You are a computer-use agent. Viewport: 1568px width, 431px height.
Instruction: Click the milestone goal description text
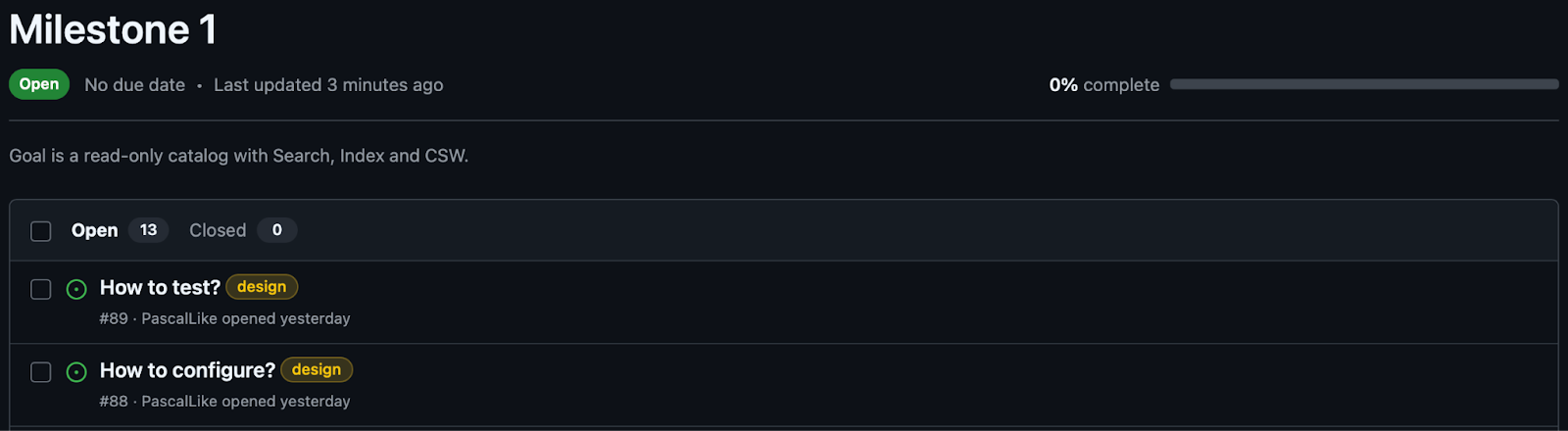[x=239, y=156]
